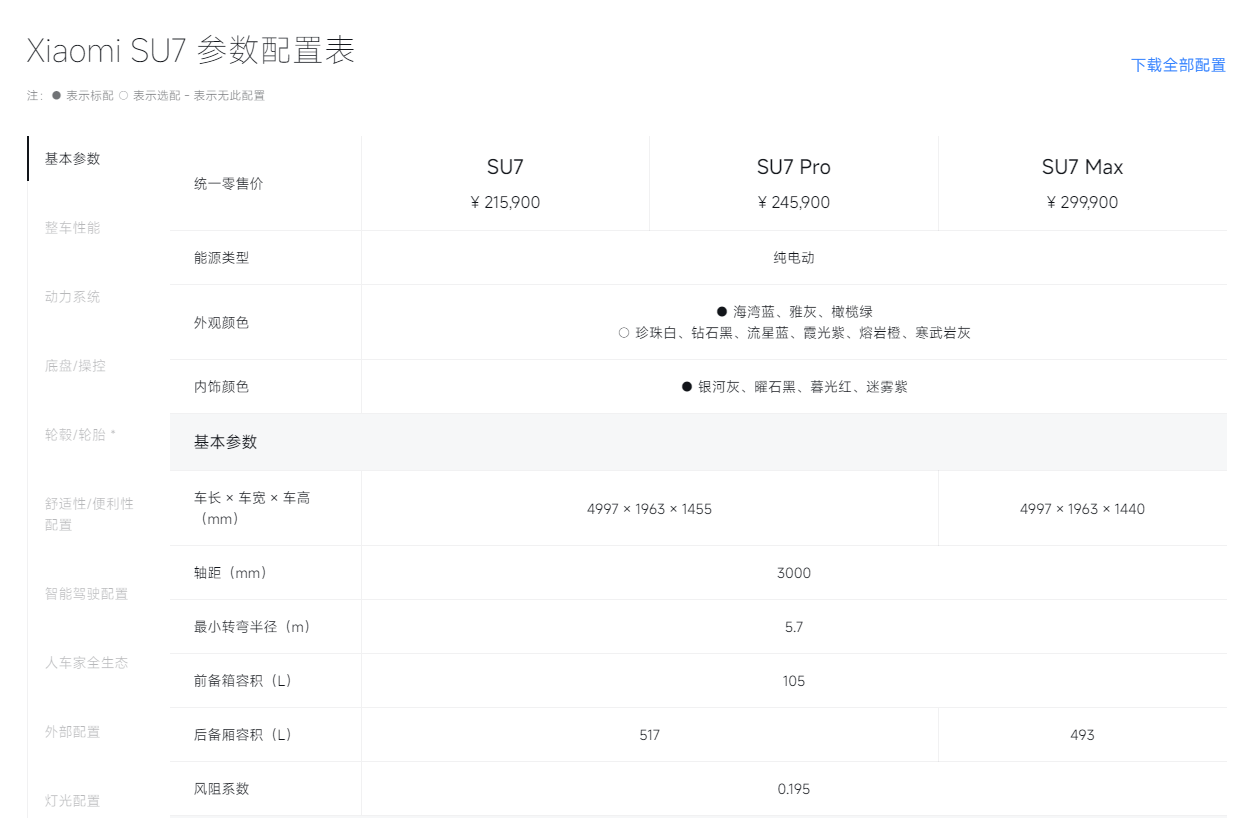The width and height of the screenshot is (1249, 819).
Task: Click the 517 rear trunk value
Action: 650,735
